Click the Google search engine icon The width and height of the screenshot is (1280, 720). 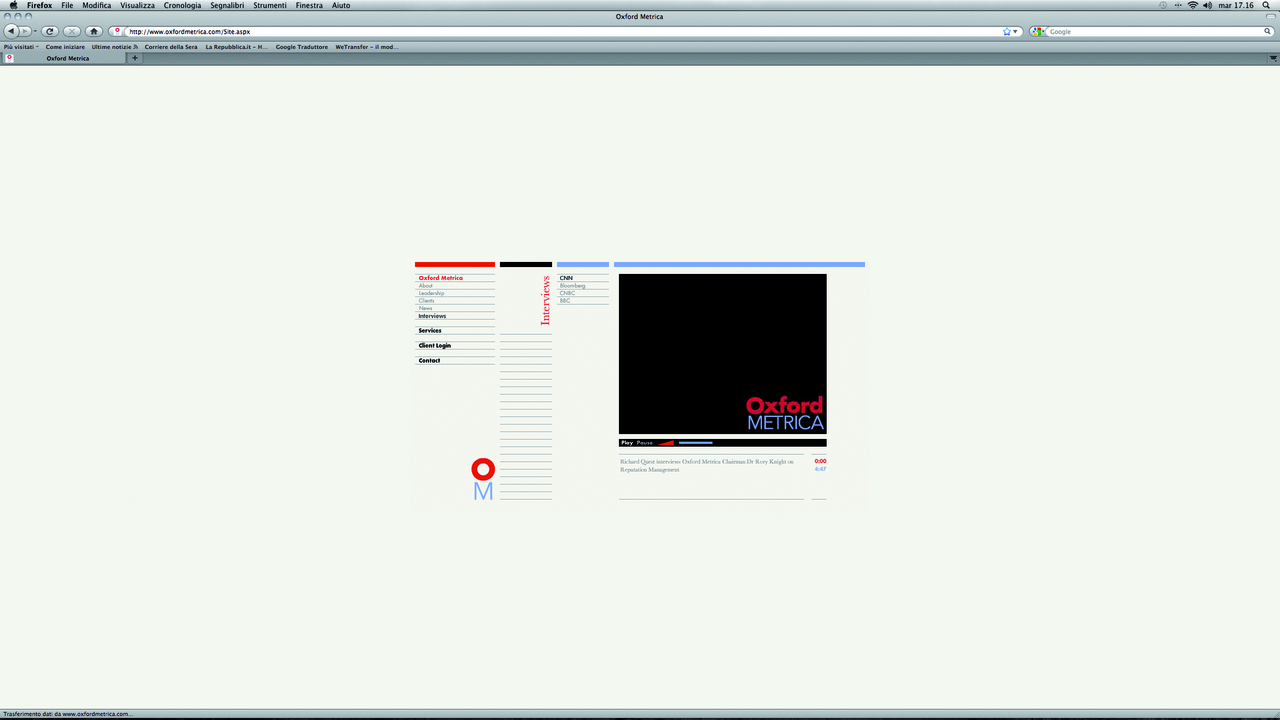[x=1036, y=31]
